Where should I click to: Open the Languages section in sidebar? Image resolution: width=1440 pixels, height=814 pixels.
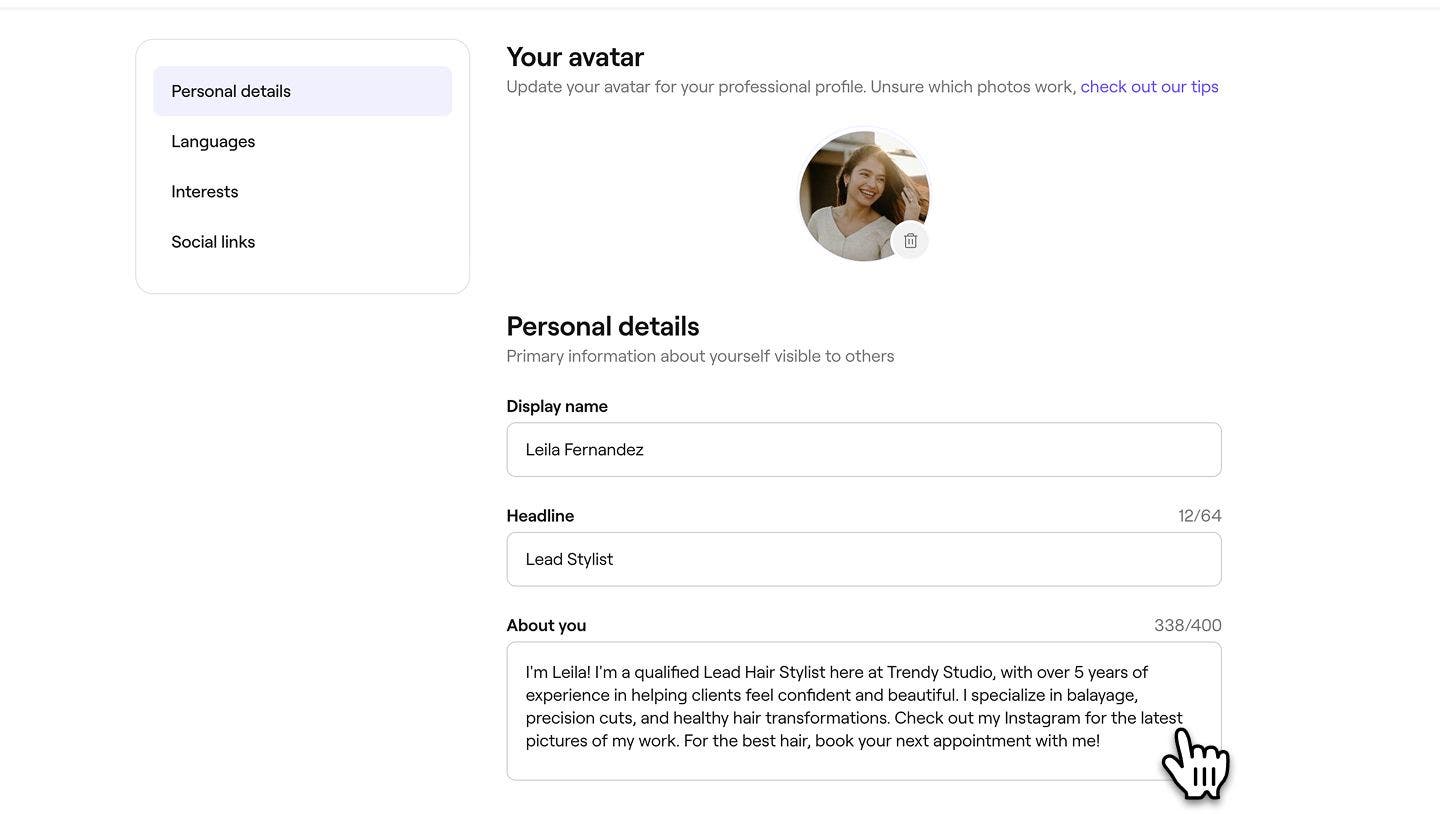click(213, 141)
